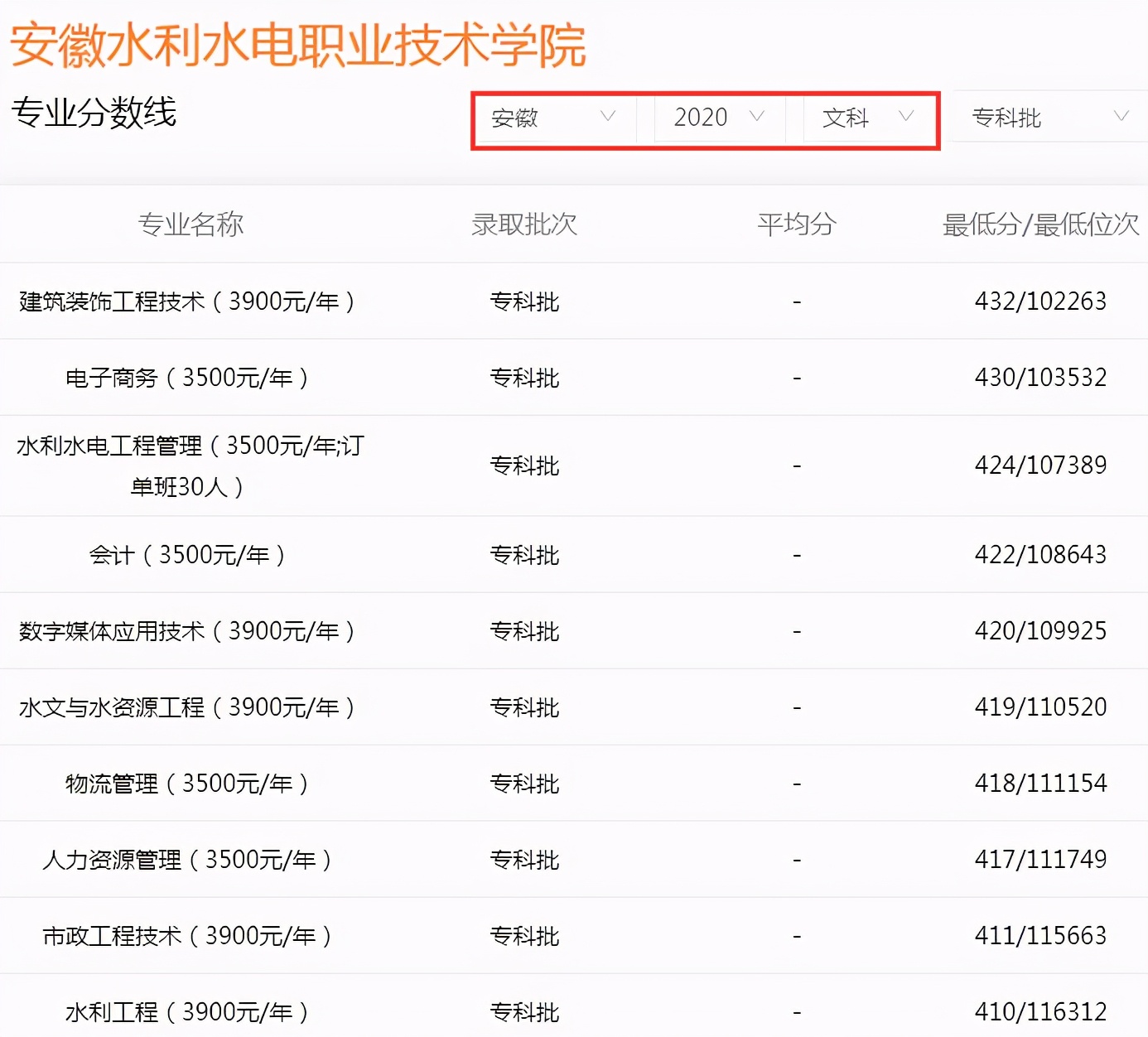1148x1037 pixels.
Task: Select the 专业名称 column header
Action: click(x=192, y=224)
